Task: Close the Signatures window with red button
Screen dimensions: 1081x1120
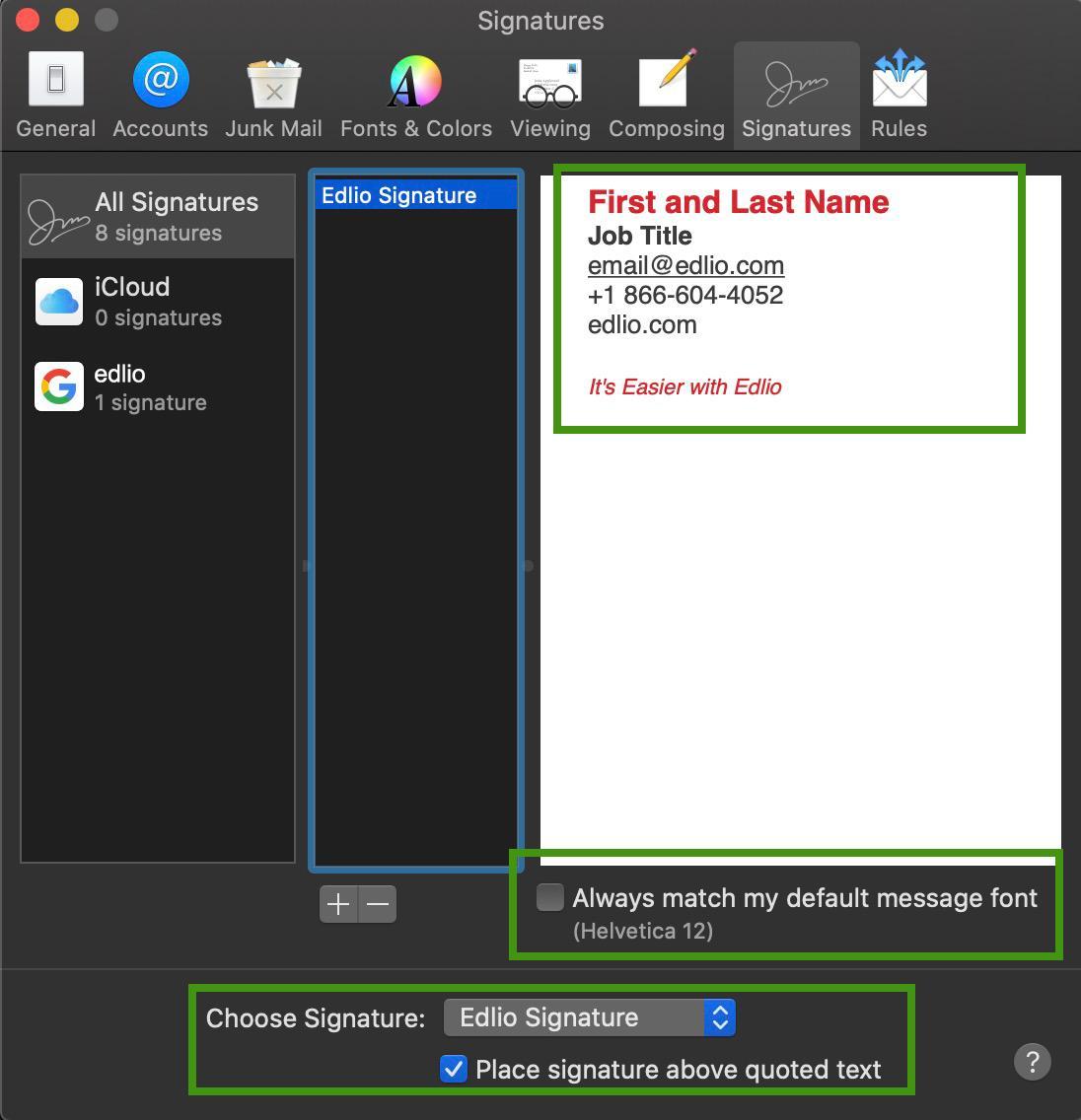Action: (x=28, y=20)
